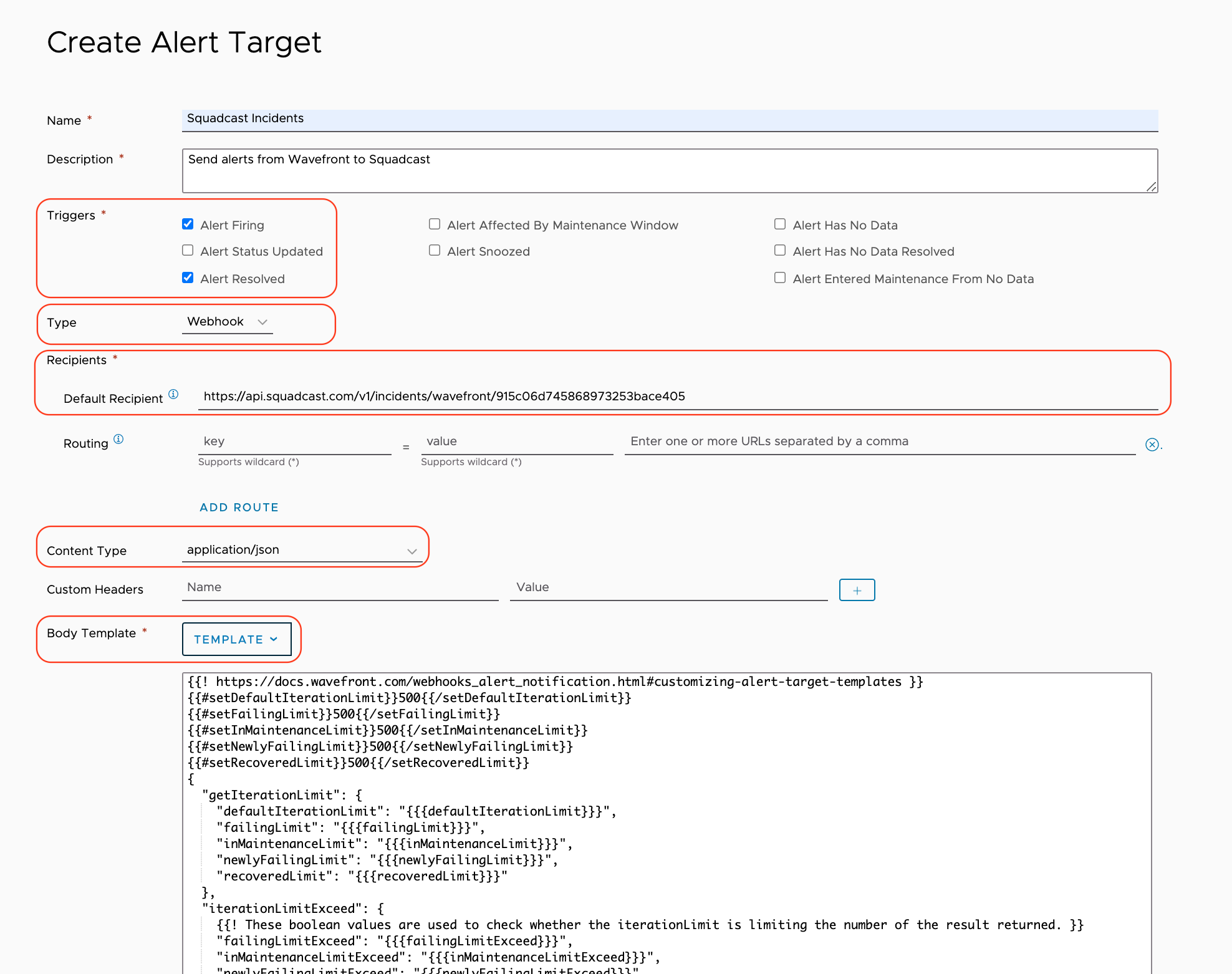1232x974 pixels.
Task: Click the Custom Headers Name field
Action: point(340,588)
